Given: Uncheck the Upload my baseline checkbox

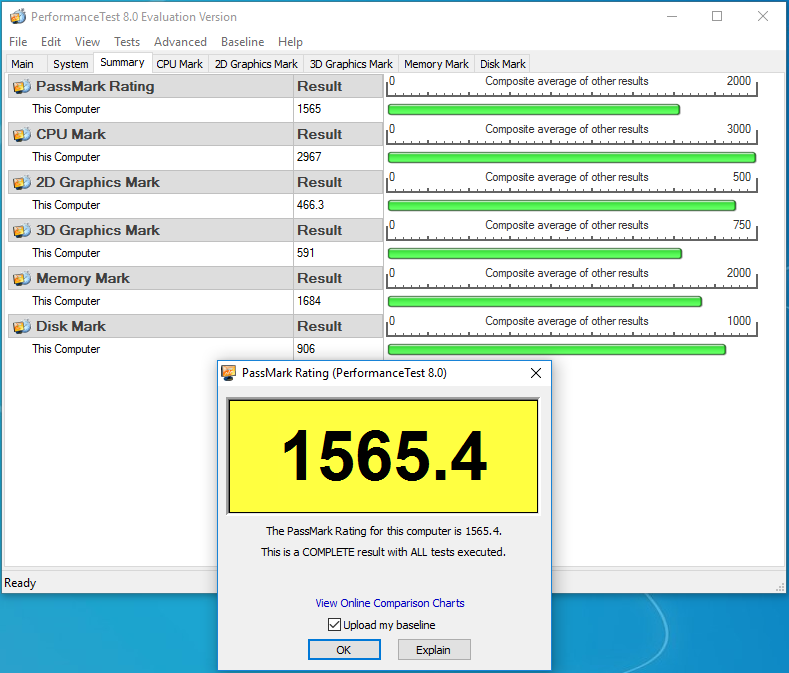Looking at the screenshot, I should click(x=334, y=625).
